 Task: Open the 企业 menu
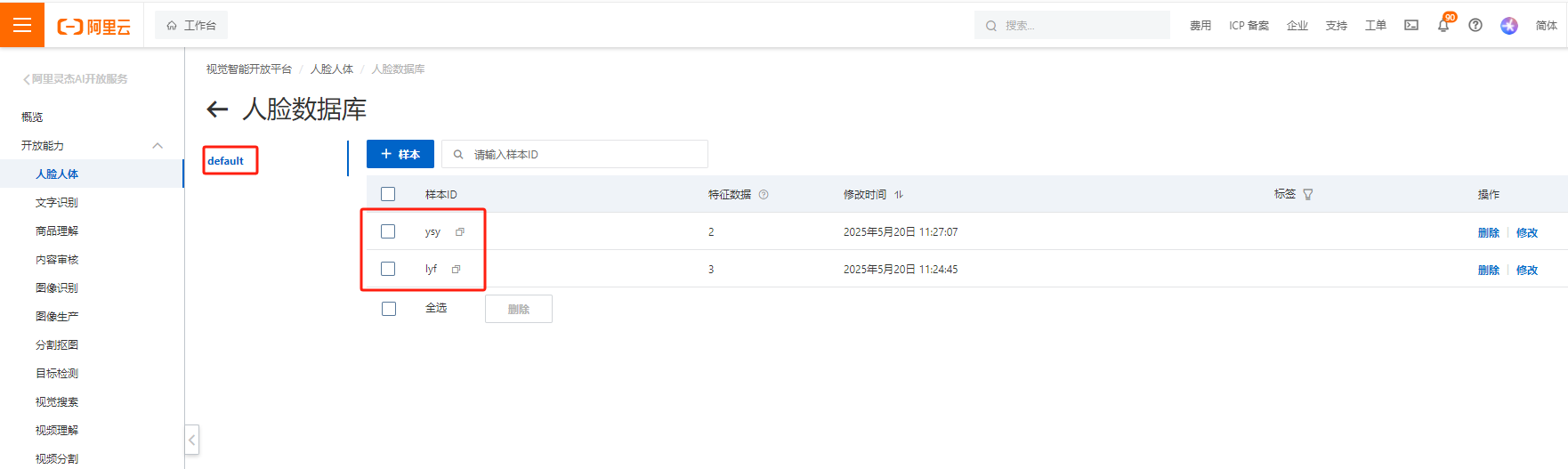[x=1297, y=26]
